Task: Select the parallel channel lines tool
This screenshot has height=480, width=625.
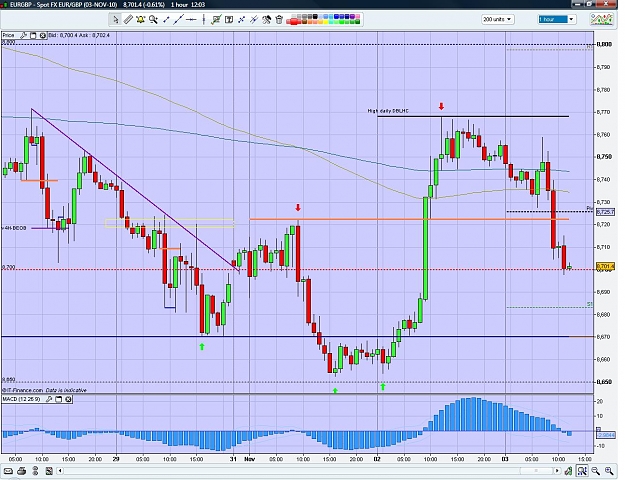Action: click(x=254, y=19)
